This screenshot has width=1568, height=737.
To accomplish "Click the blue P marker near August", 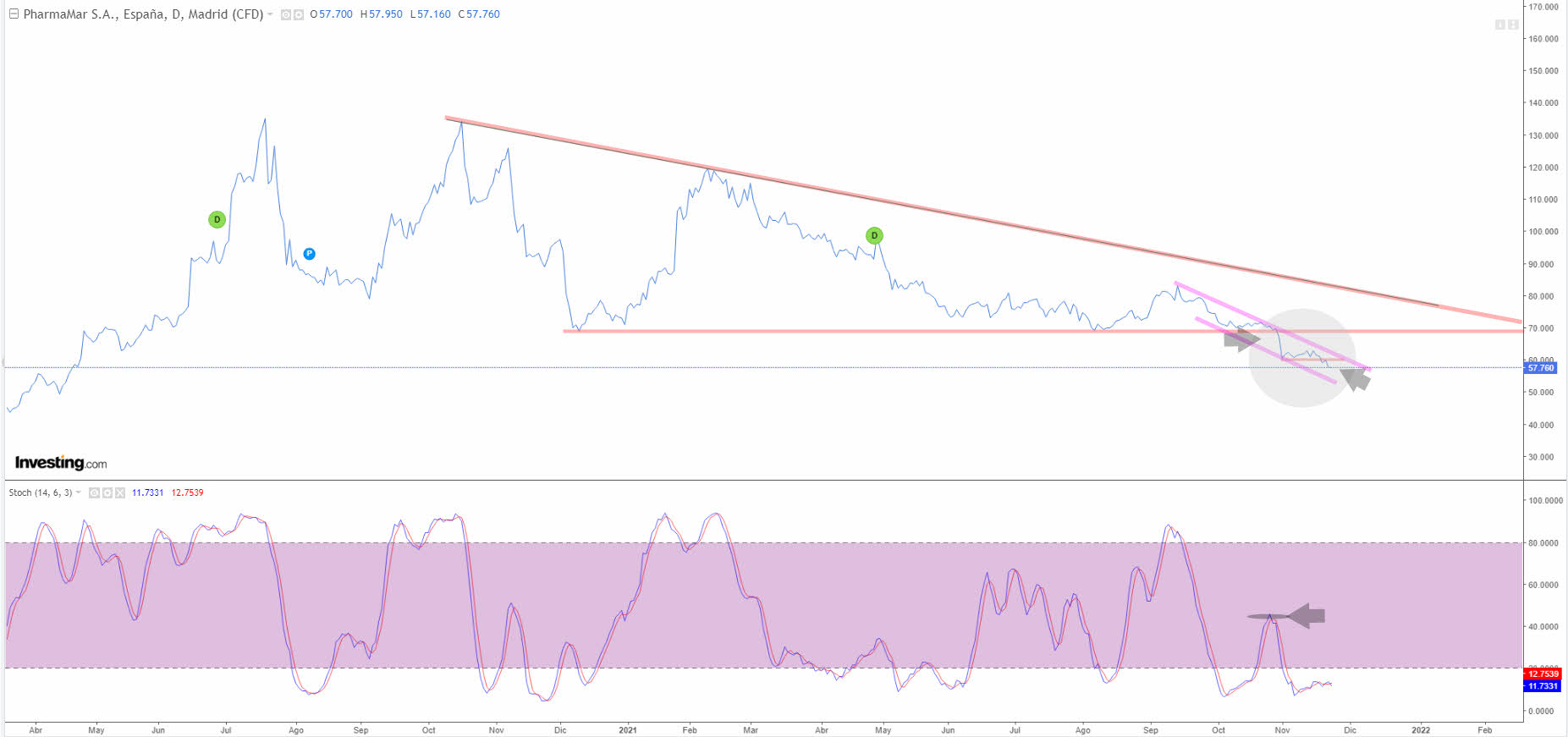I will pyautogui.click(x=309, y=254).
